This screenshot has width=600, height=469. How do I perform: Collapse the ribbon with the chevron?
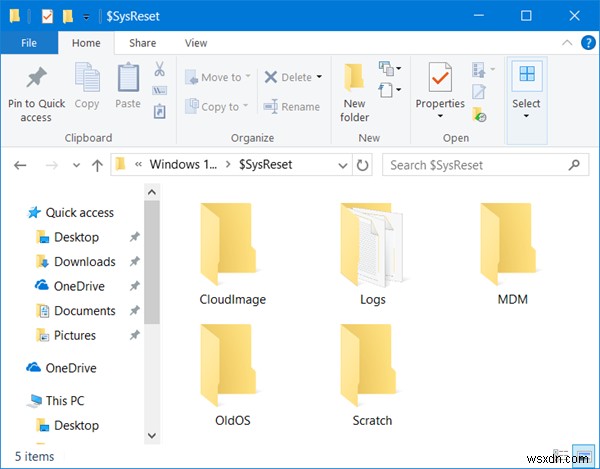pos(567,42)
